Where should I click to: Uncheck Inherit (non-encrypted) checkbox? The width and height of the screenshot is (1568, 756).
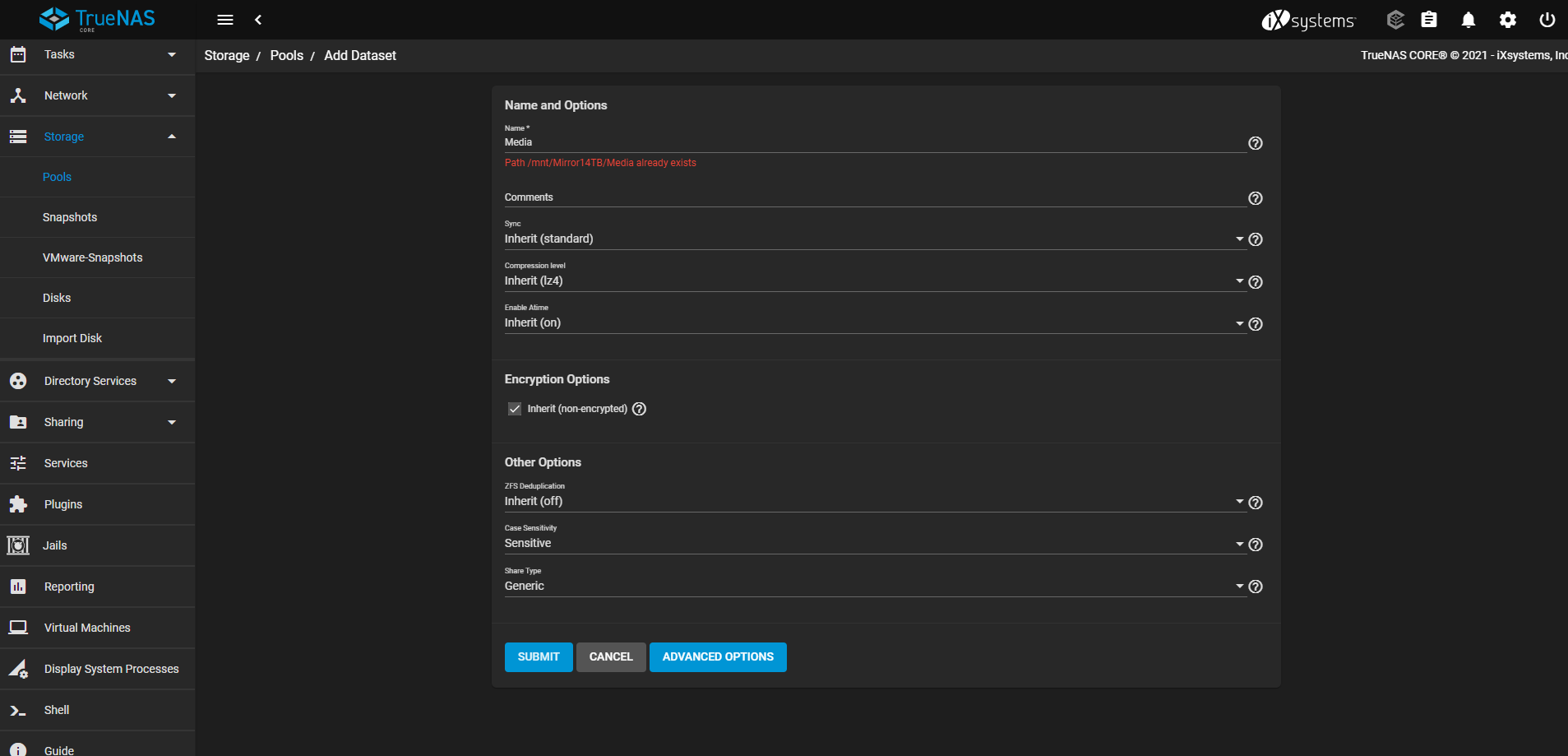pos(515,409)
